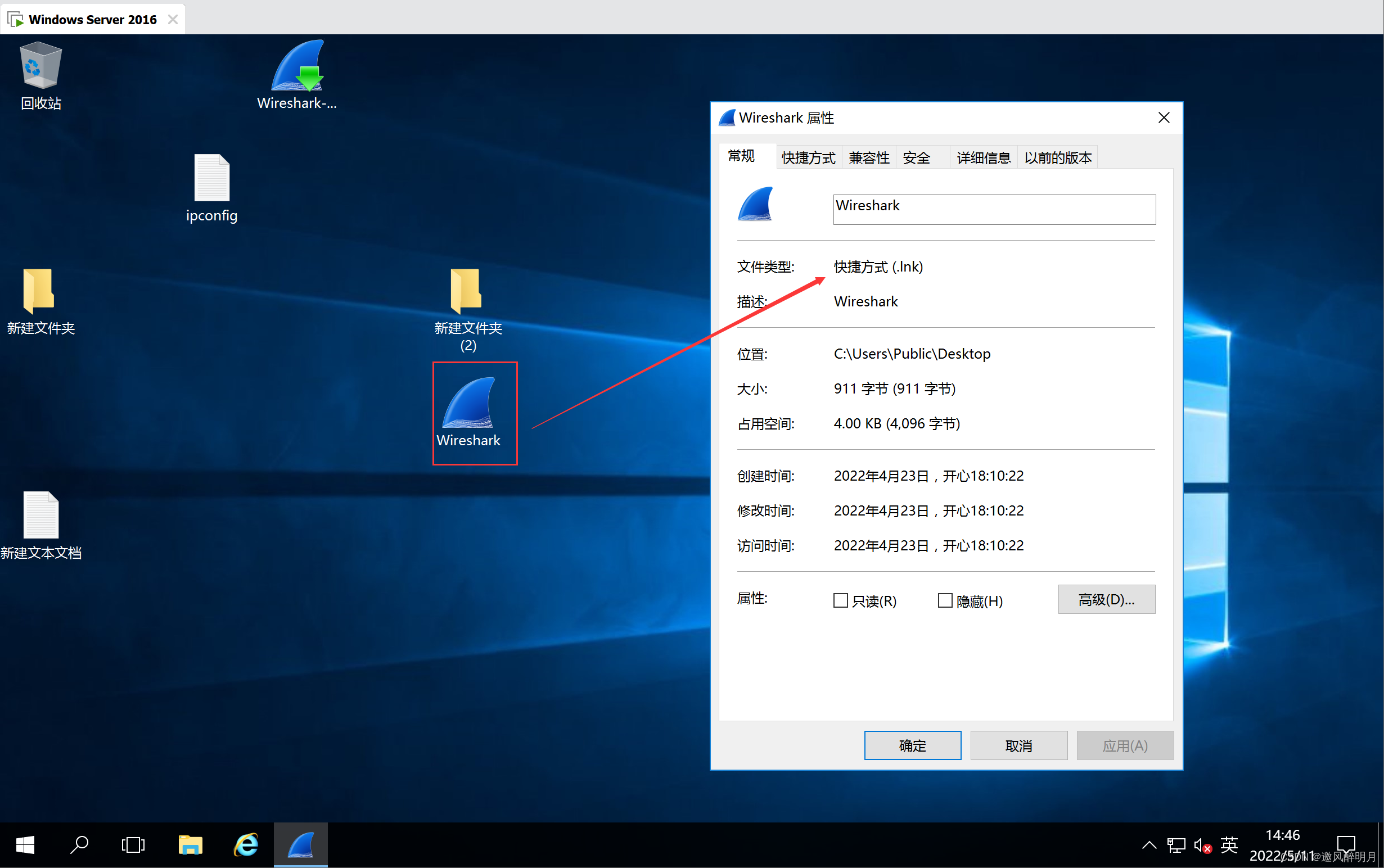Screen dimensions: 1384x868
Task: Cancel with the 取消 button
Action: 1019,745
